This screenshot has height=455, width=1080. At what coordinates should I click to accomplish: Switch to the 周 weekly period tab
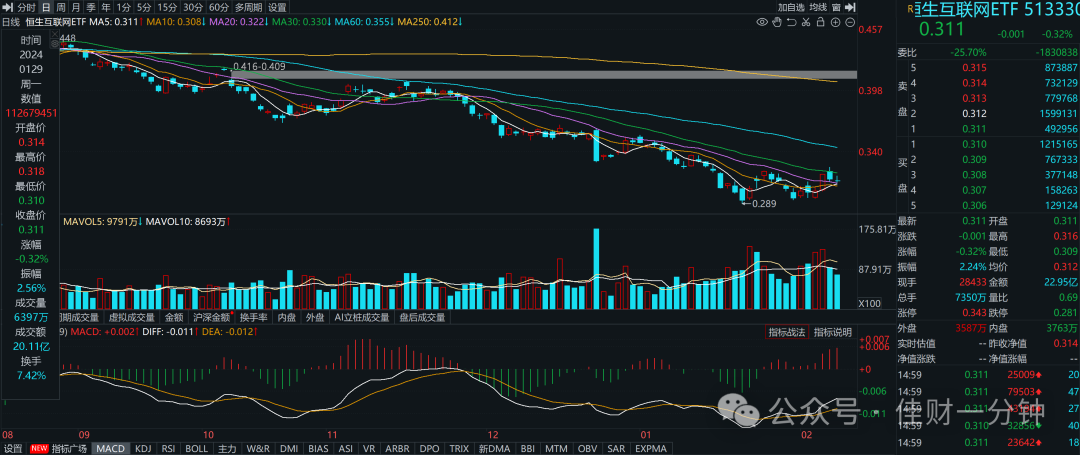[x=61, y=8]
